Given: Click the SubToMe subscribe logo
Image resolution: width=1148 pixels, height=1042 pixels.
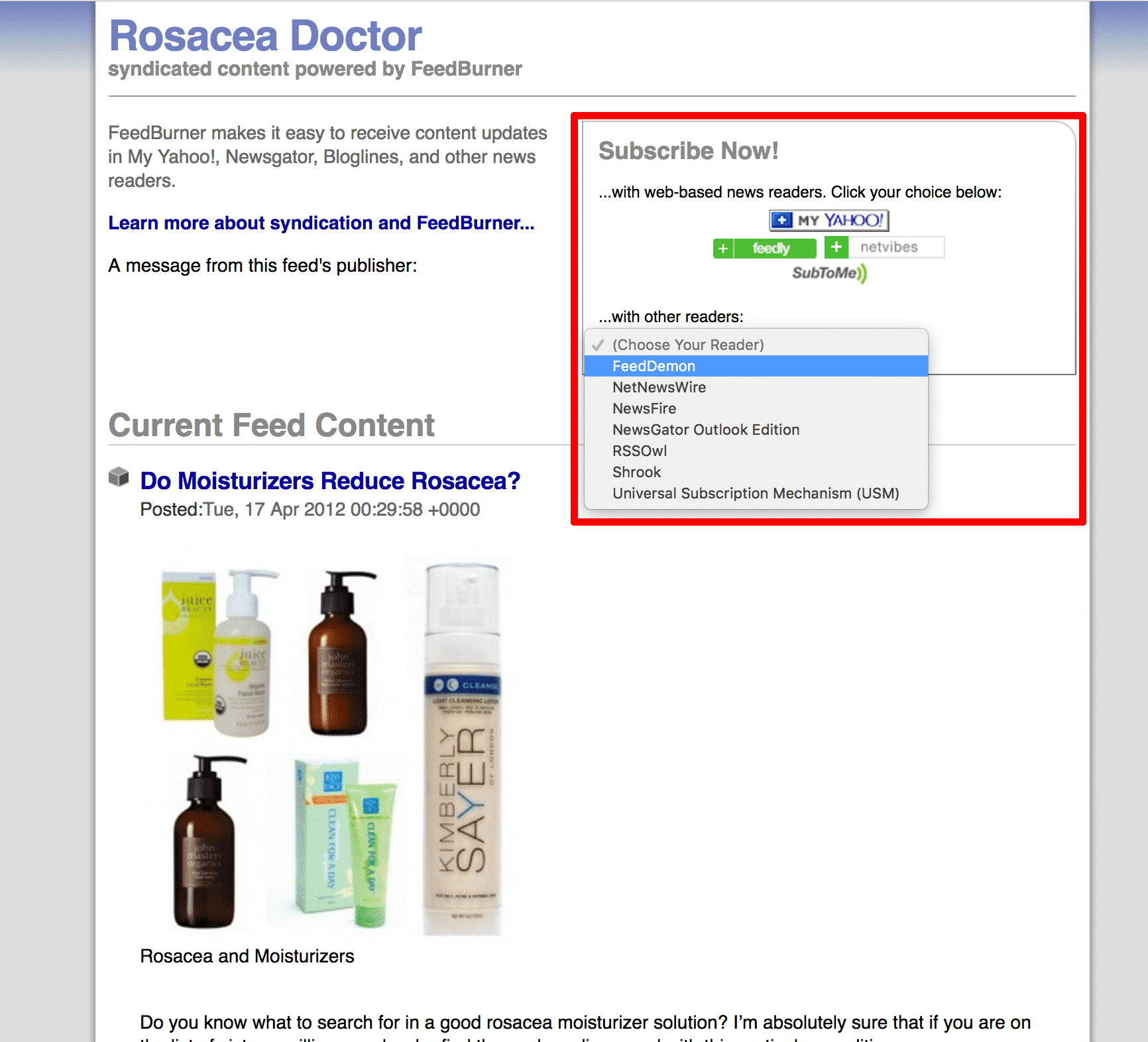Looking at the screenshot, I should (830, 273).
